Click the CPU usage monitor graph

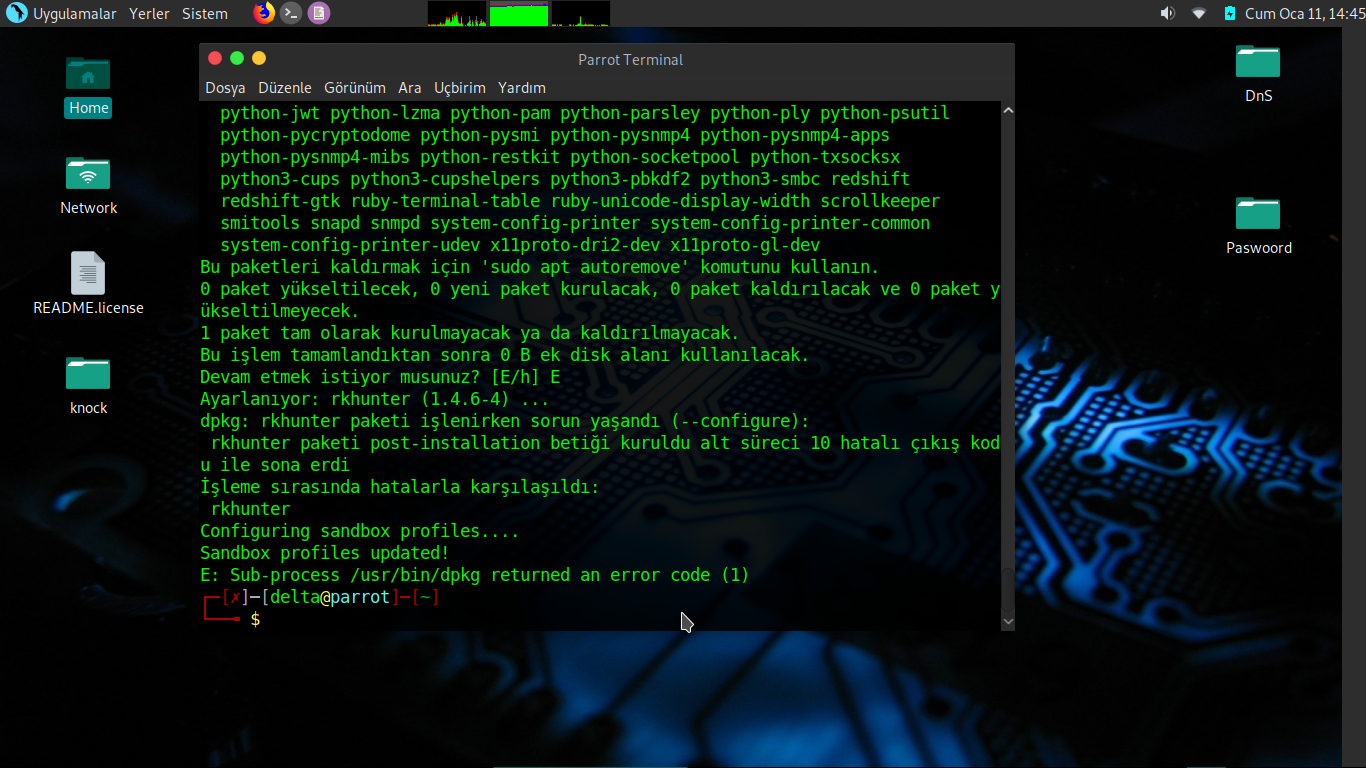coord(456,13)
